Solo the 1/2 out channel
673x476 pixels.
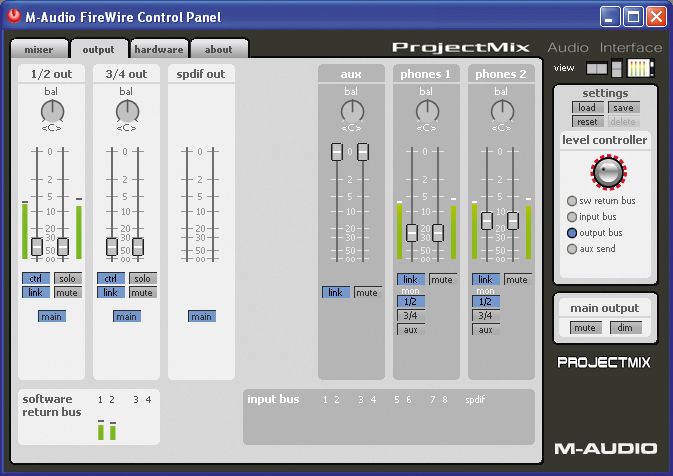(67, 278)
